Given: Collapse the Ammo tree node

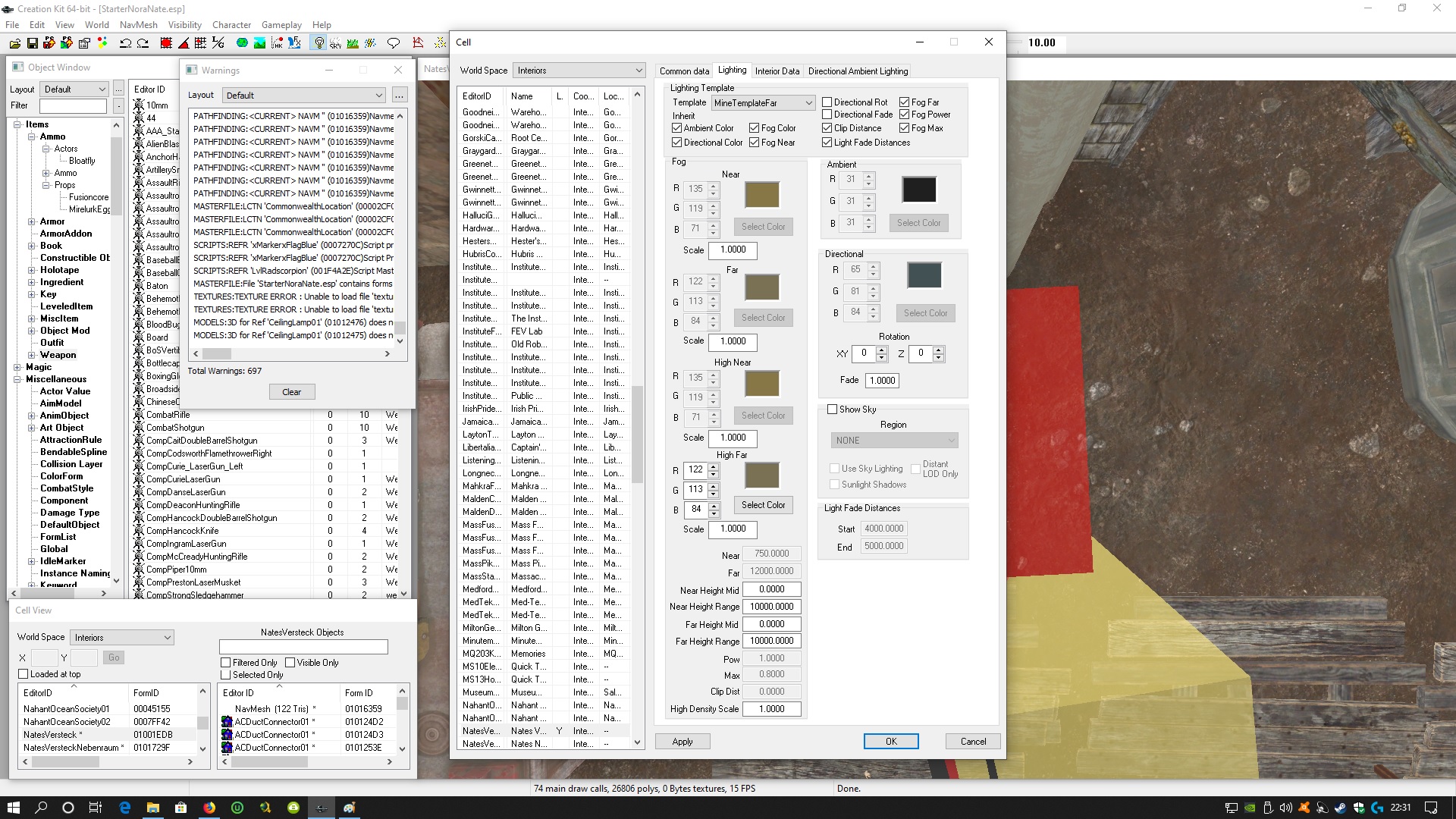Looking at the screenshot, I should point(32,136).
